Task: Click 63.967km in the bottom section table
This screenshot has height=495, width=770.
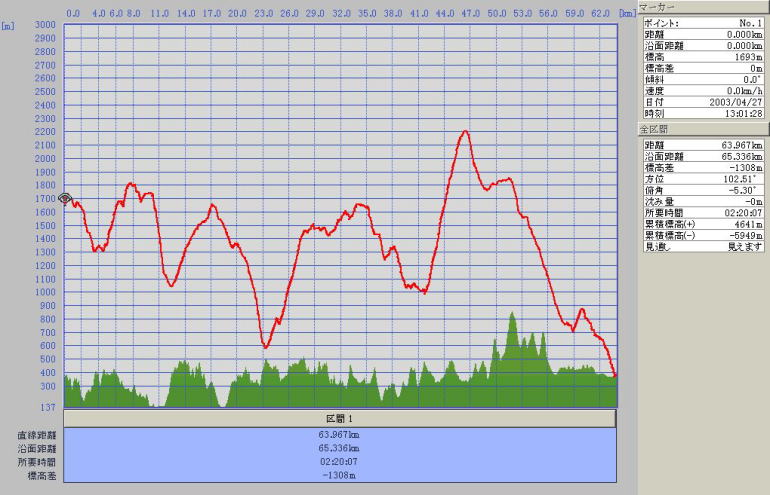Action: (x=340, y=435)
